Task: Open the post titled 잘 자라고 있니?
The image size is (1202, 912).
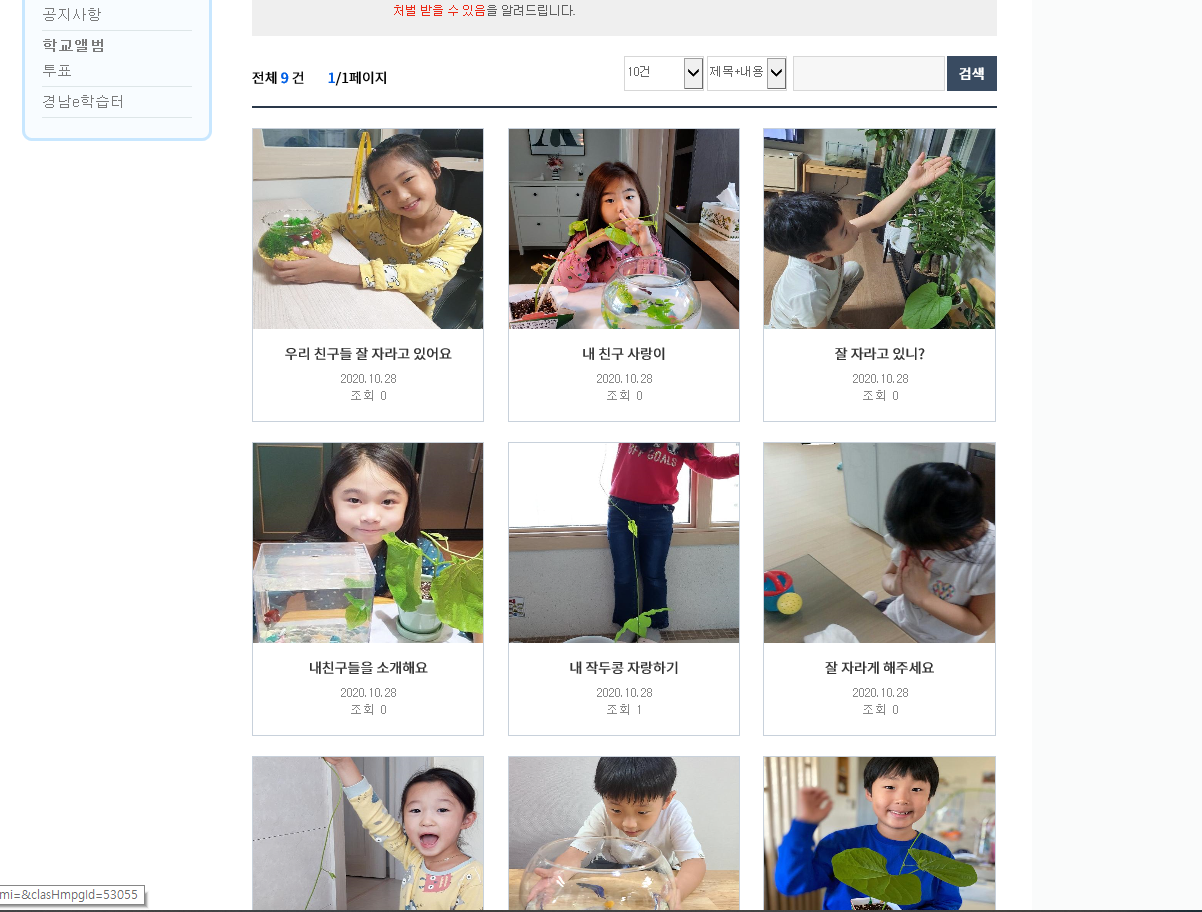Action: (880, 354)
